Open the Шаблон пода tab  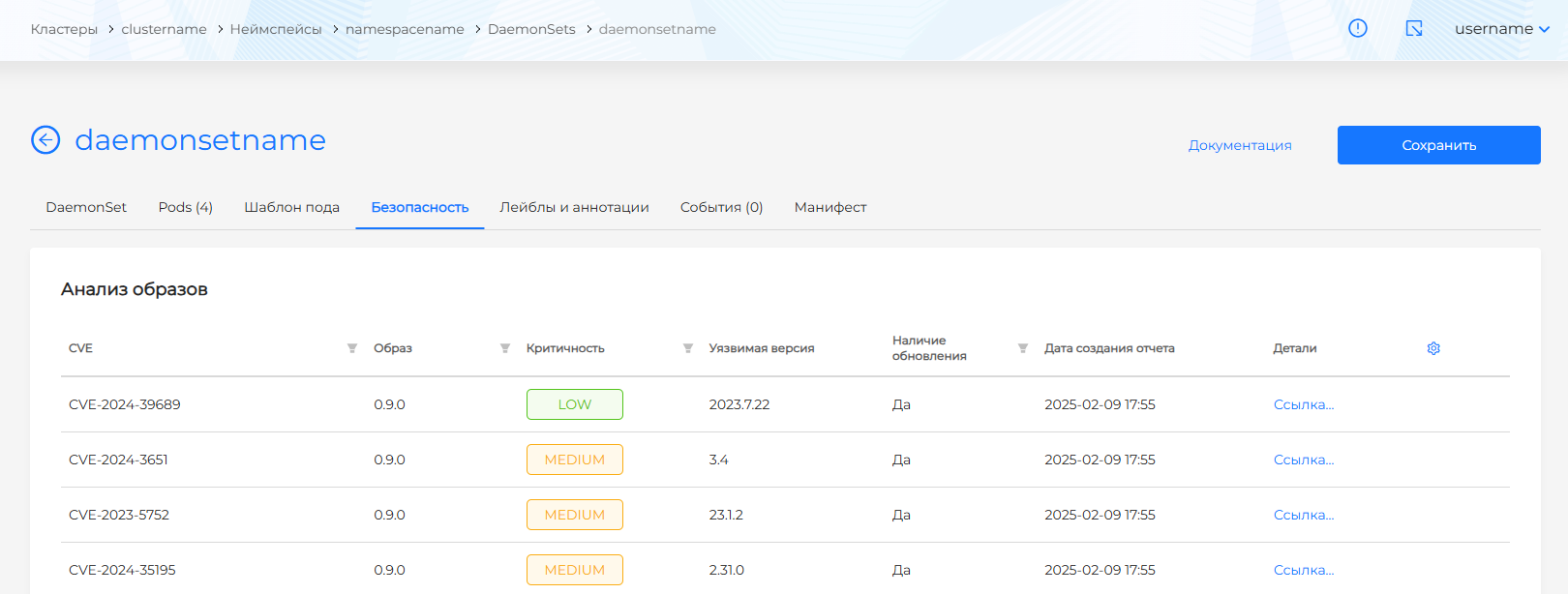291,207
